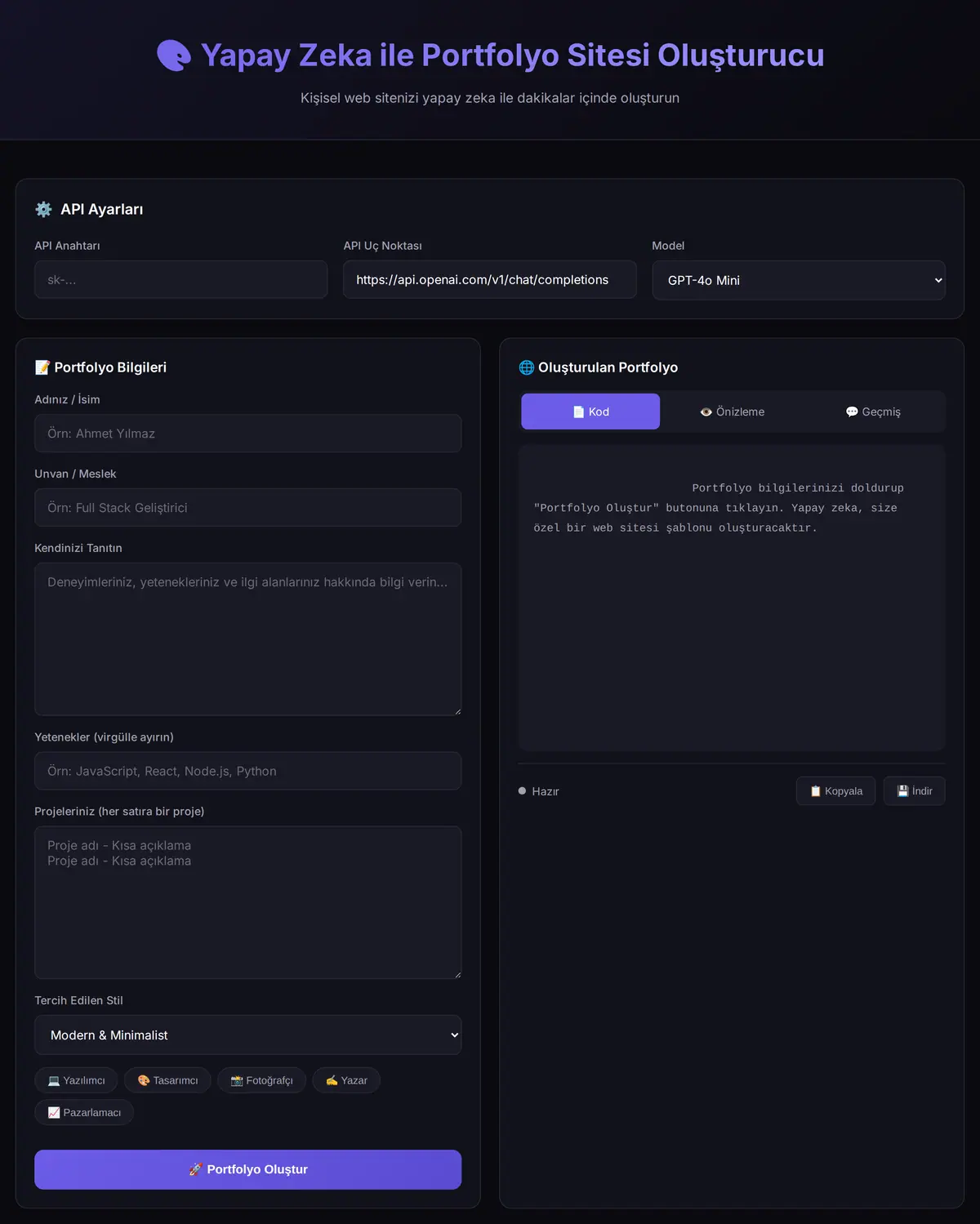The width and height of the screenshot is (980, 1224).
Task: Expand the Tercih Edilen Stil dropdown
Action: [247, 1035]
